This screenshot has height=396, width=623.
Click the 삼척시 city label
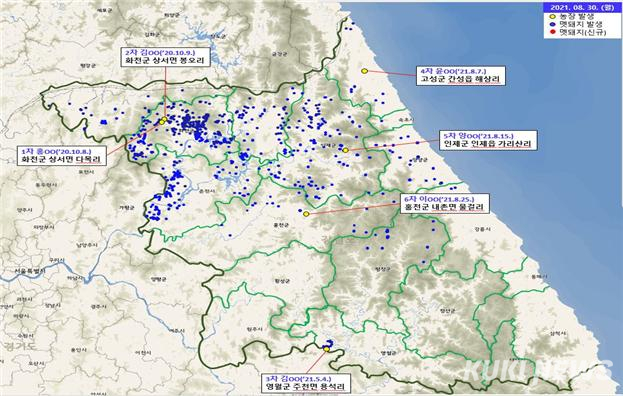[x=558, y=334]
